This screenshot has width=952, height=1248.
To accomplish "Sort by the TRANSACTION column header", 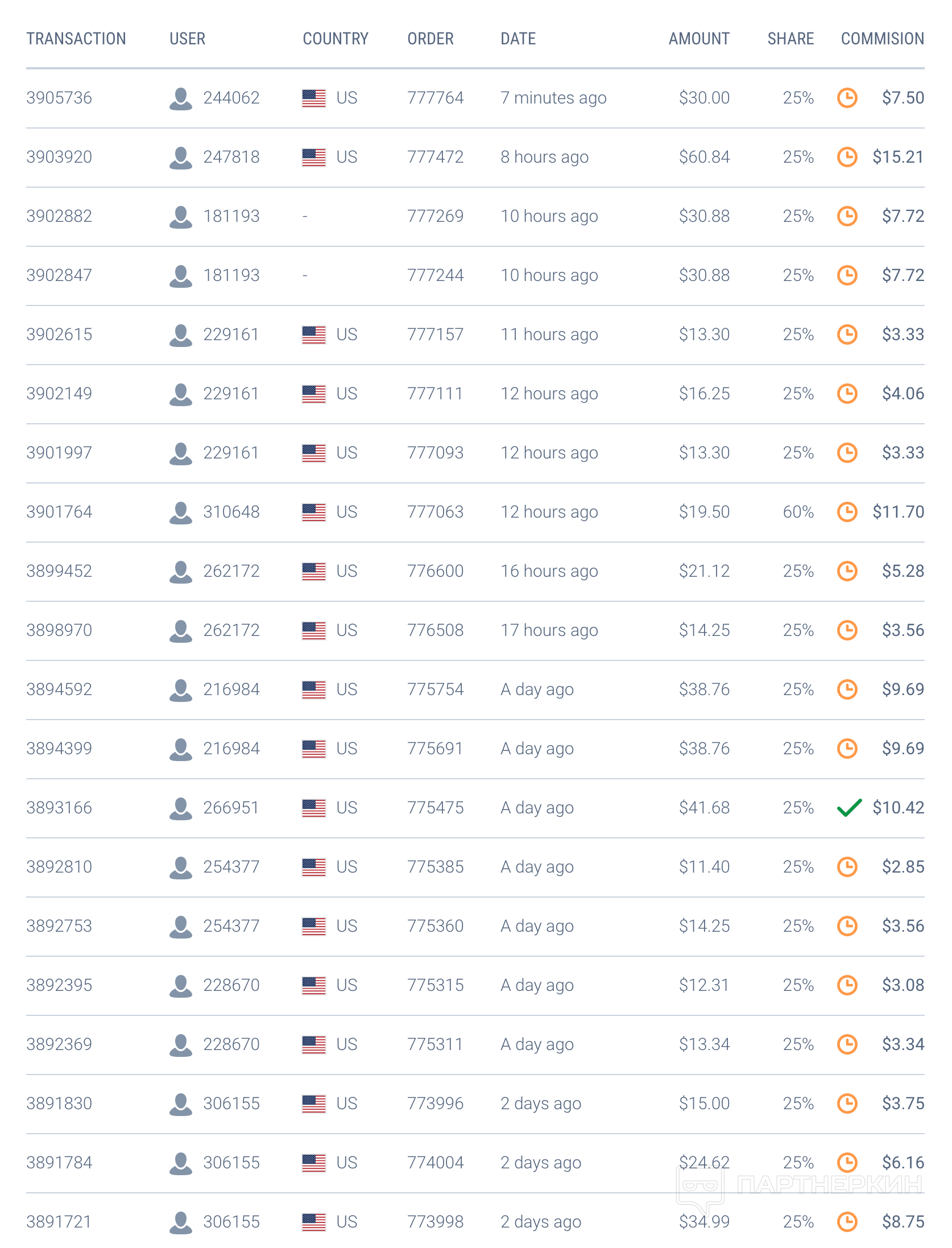I will (x=76, y=39).
